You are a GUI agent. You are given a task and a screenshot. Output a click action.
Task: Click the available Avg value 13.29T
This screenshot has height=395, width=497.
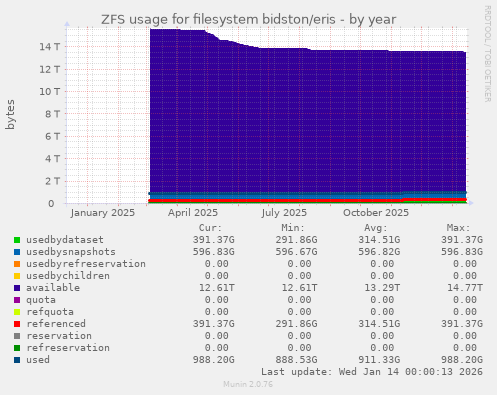point(382,288)
